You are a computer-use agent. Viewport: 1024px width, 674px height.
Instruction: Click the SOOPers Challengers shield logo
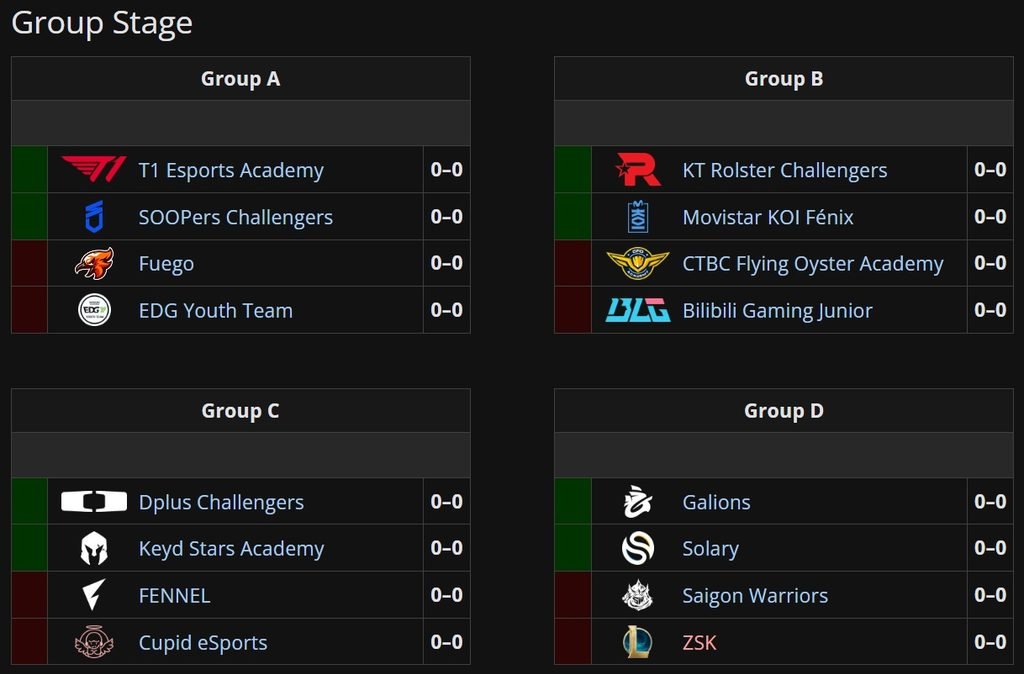point(94,216)
